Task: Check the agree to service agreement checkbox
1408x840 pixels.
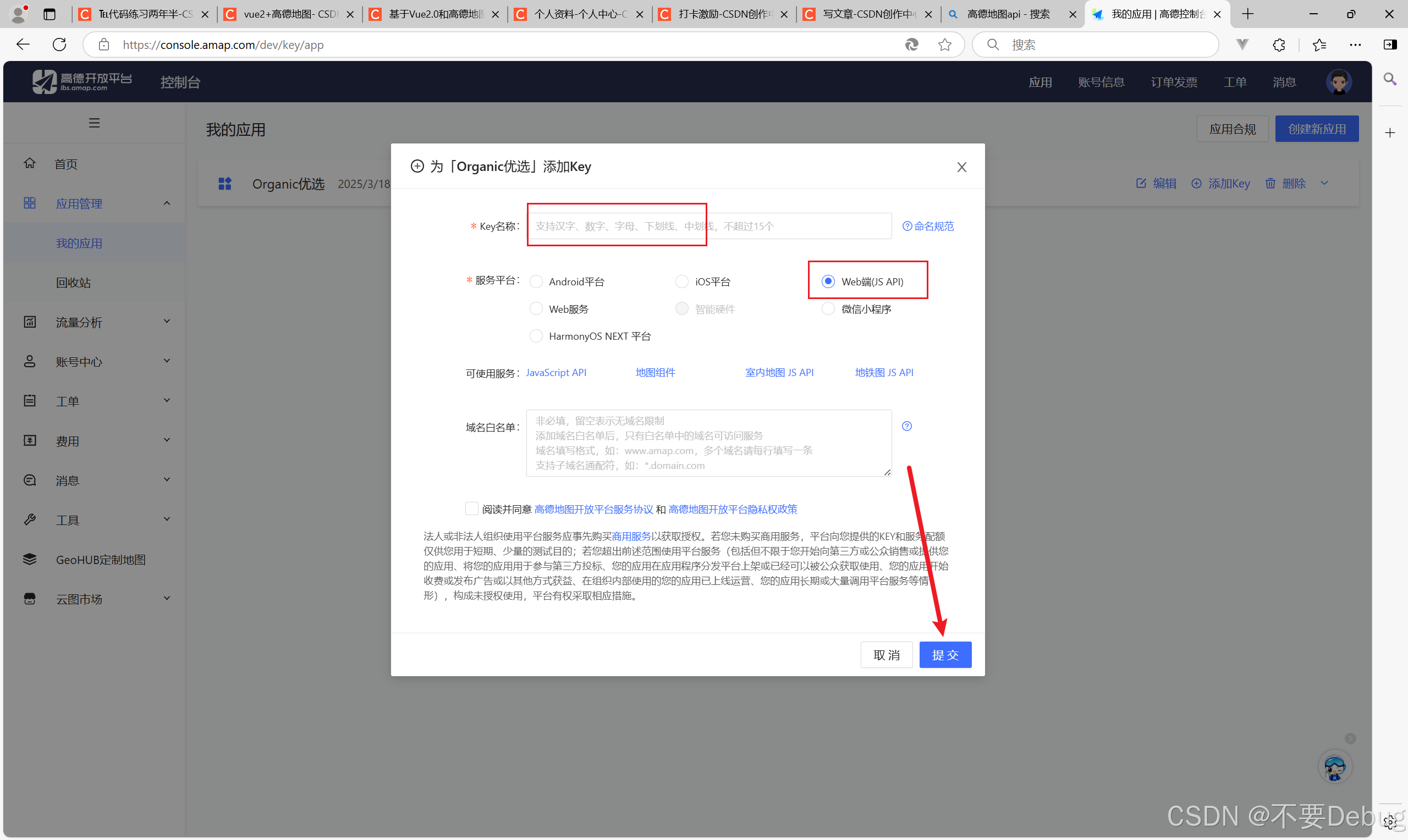Action: tap(471, 509)
